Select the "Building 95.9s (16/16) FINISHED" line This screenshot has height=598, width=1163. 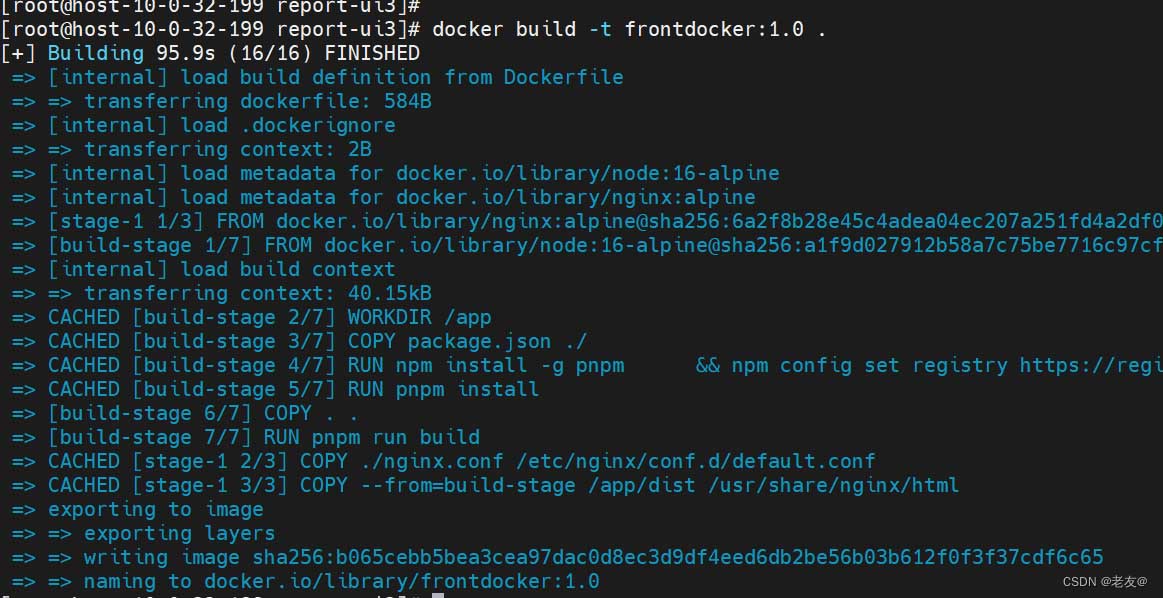pos(211,53)
